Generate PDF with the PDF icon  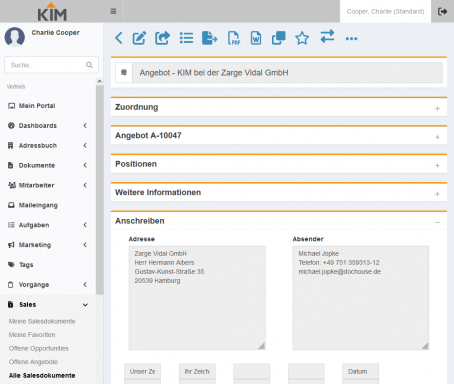[x=234, y=38]
